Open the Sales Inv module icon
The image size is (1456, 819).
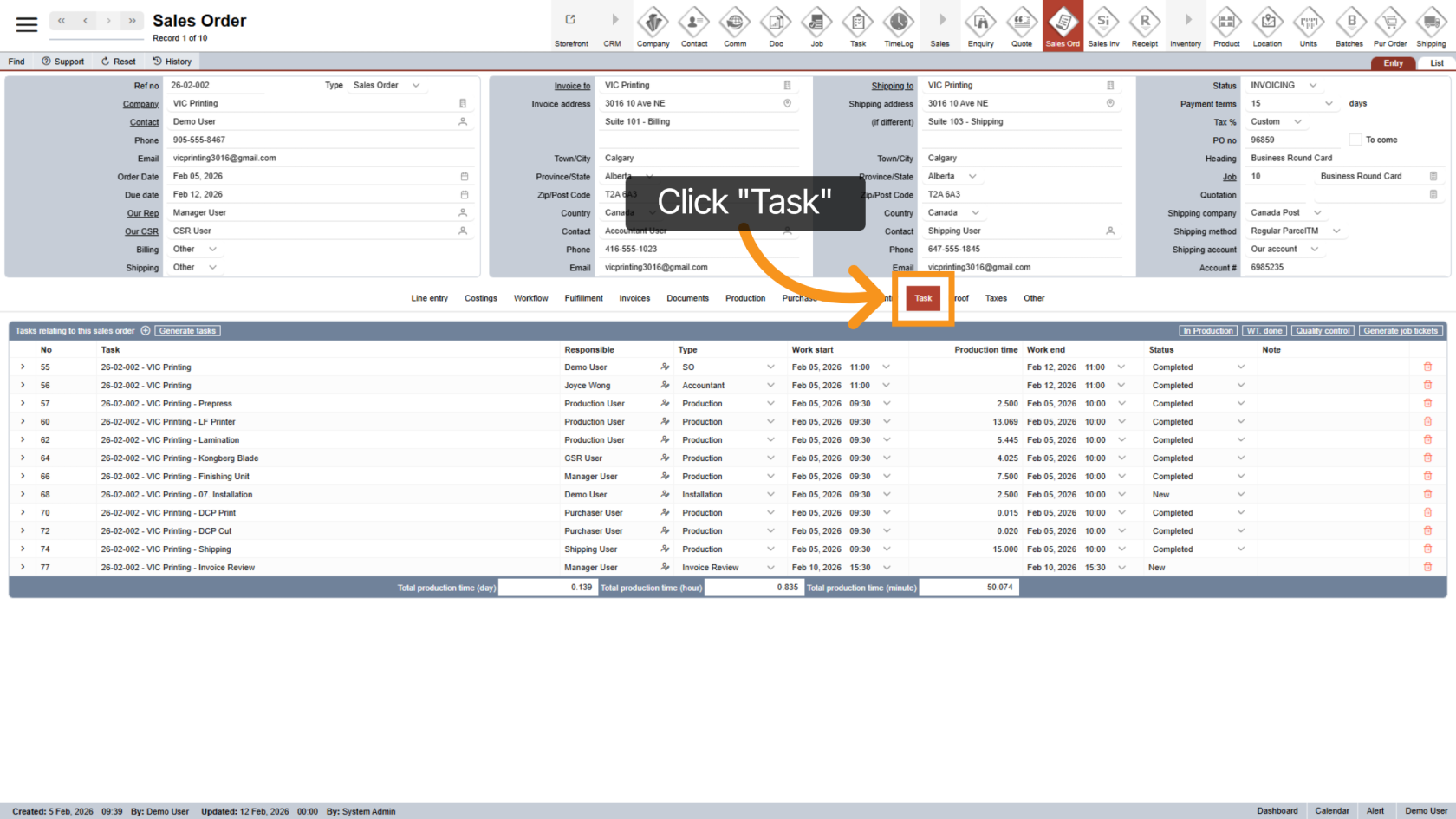[1103, 26]
